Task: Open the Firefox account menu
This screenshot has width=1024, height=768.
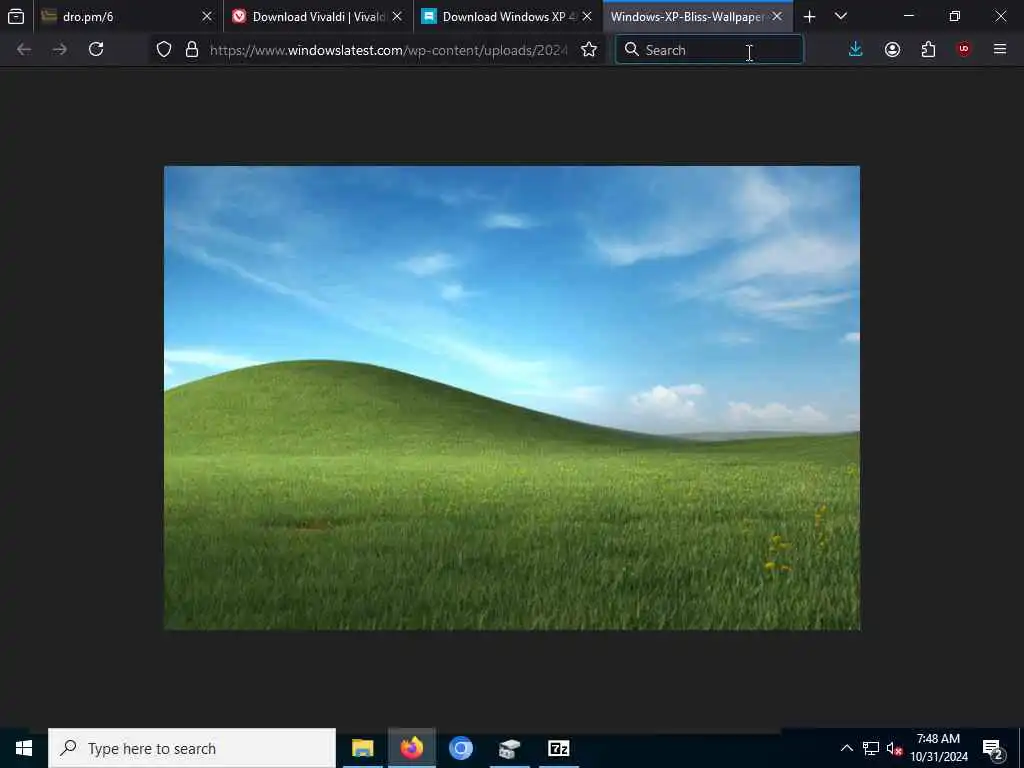Action: [x=892, y=50]
